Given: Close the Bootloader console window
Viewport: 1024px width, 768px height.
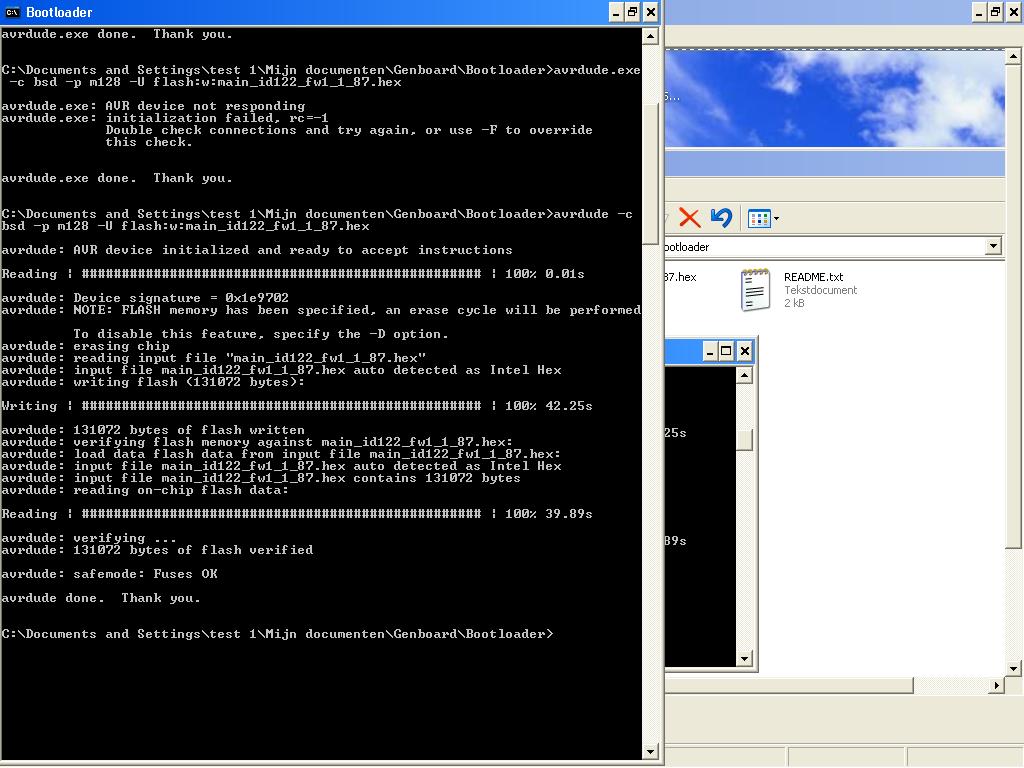Looking at the screenshot, I should 650,12.
